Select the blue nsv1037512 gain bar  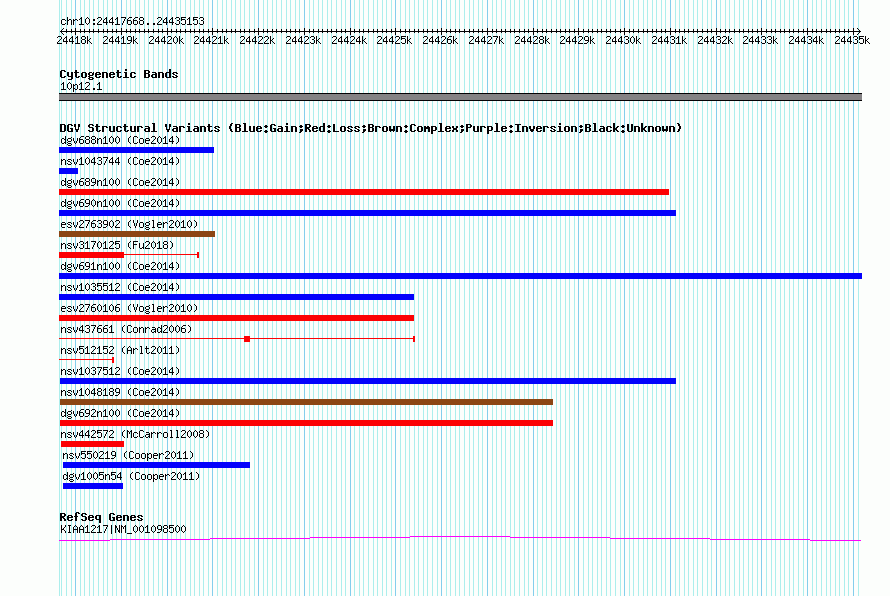coord(367,381)
